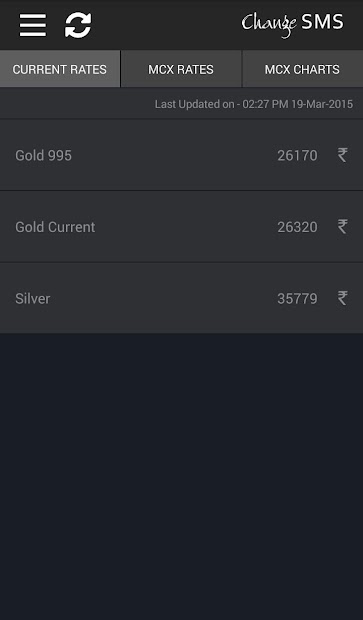The height and width of the screenshot is (620, 363).
Task: Tap the refresh rates icon
Action: pyautogui.click(x=78, y=25)
